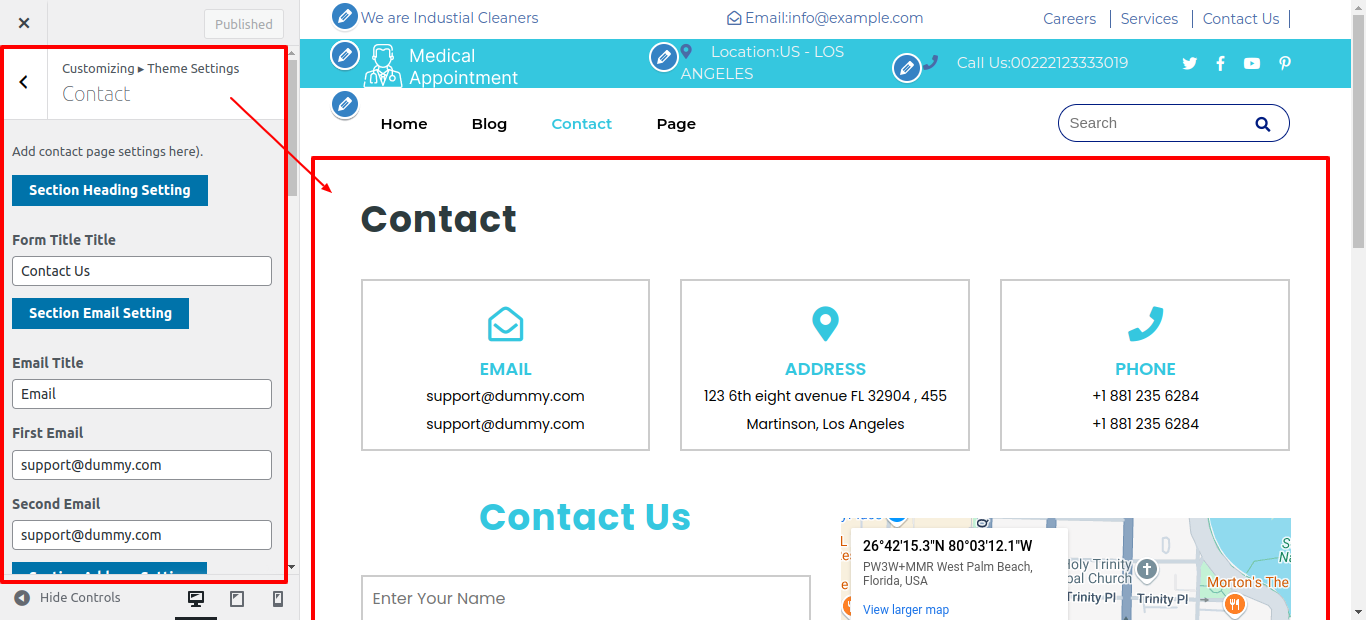Hide the Customizer controls
This screenshot has width=1366, height=620.
(68, 598)
